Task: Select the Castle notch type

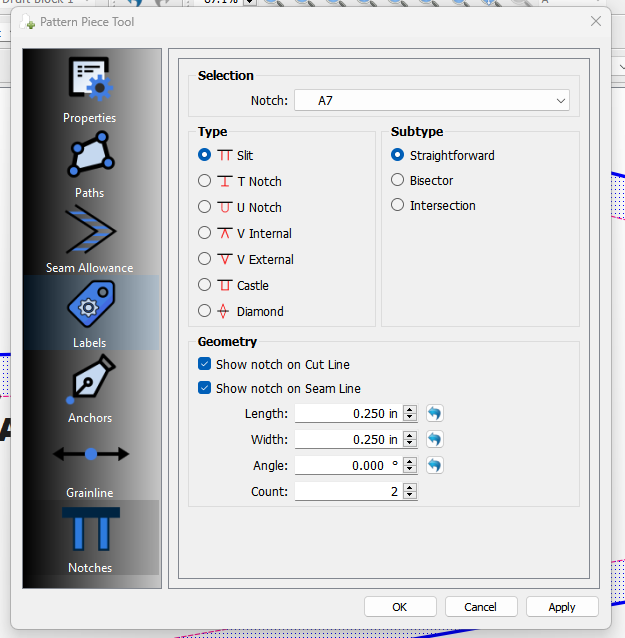Action: tap(233, 285)
